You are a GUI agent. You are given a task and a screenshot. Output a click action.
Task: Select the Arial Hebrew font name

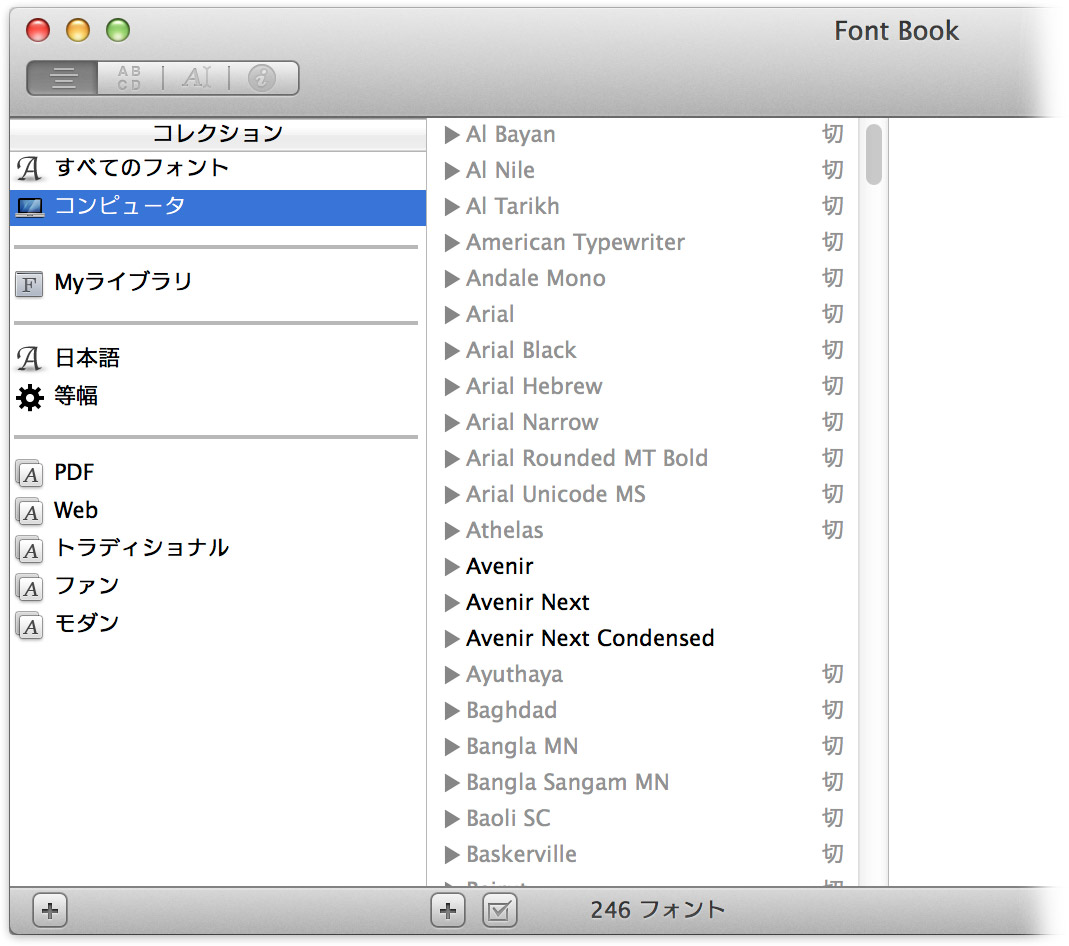pyautogui.click(x=534, y=386)
